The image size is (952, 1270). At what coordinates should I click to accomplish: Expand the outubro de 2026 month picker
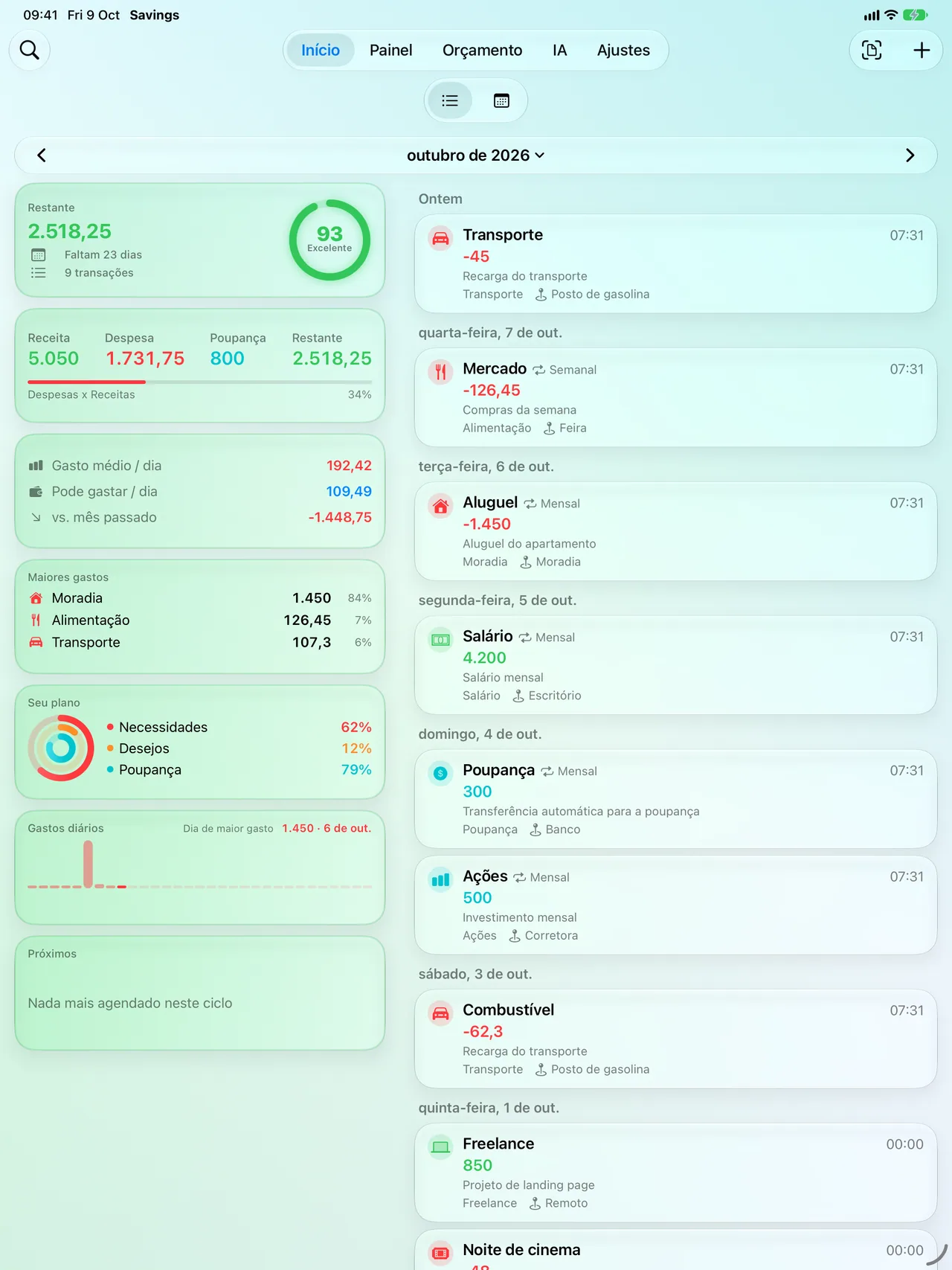click(x=476, y=155)
